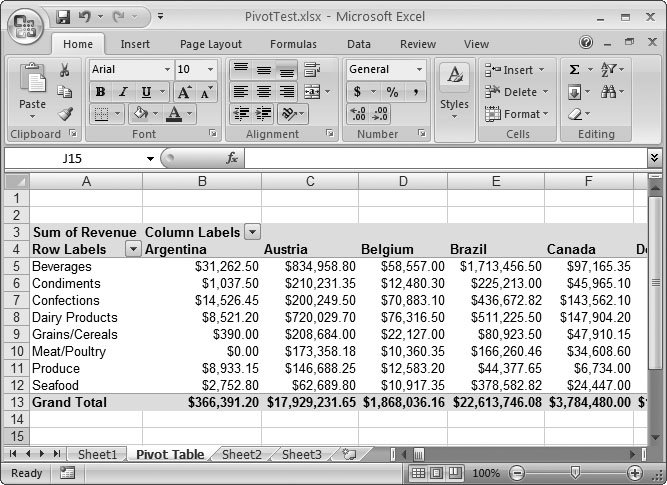Expand the General number format dropdown
This screenshot has height=485, width=667.
(x=419, y=70)
